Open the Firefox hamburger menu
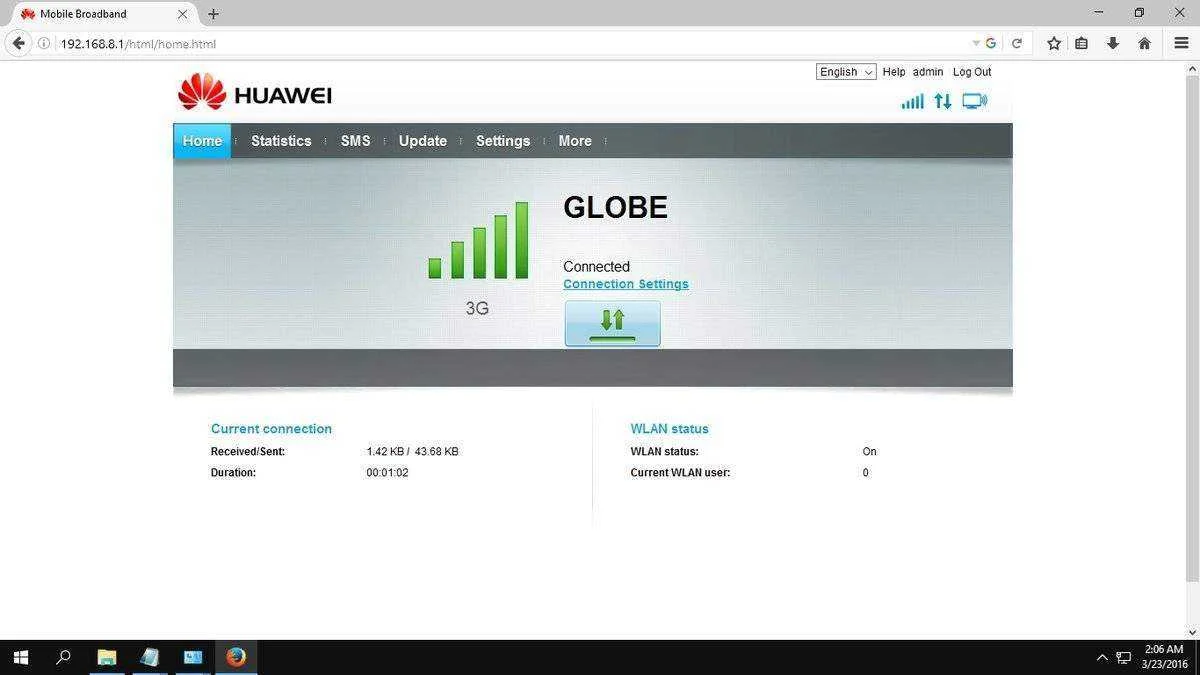The width and height of the screenshot is (1200, 675). [1181, 43]
